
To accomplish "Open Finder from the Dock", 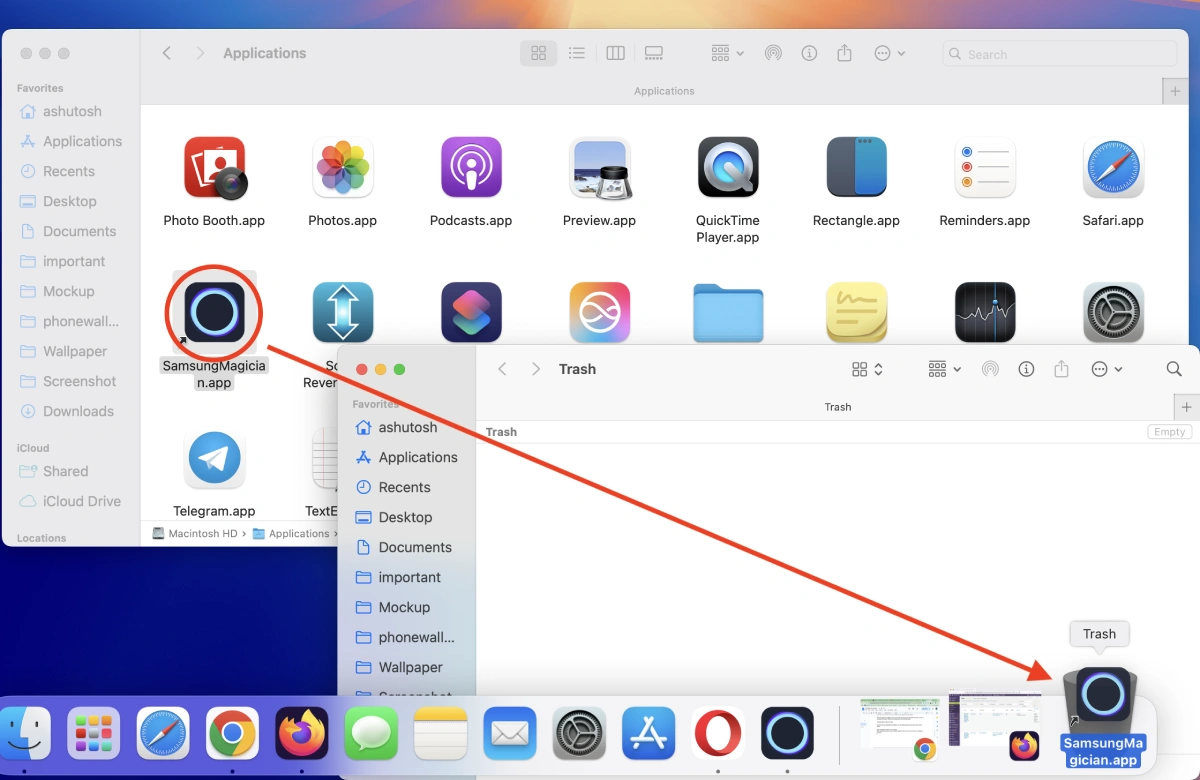I will [x=24, y=734].
